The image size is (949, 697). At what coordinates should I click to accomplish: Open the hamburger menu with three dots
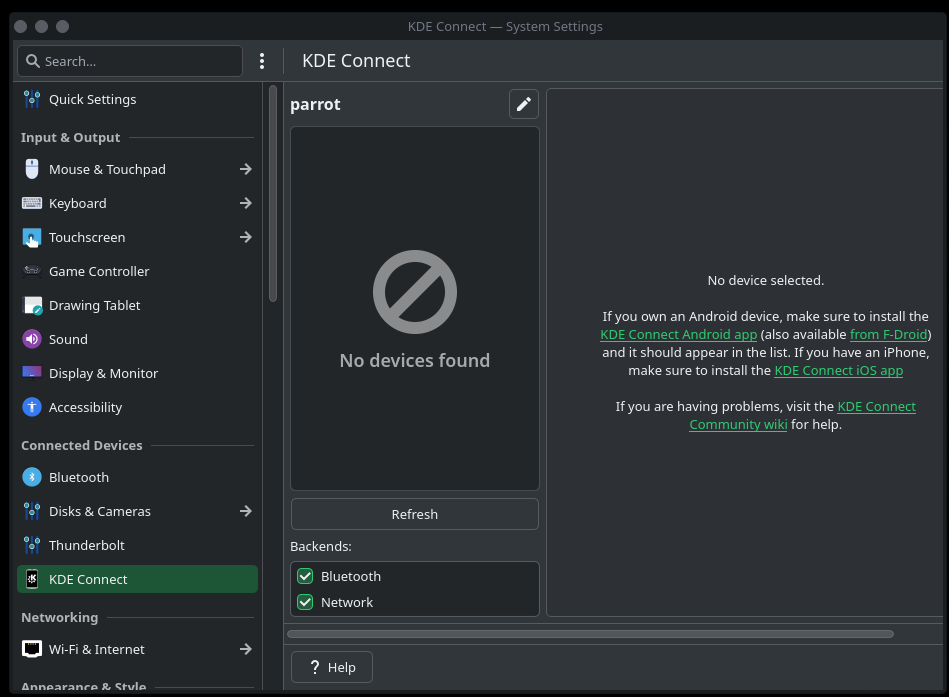[x=262, y=61]
